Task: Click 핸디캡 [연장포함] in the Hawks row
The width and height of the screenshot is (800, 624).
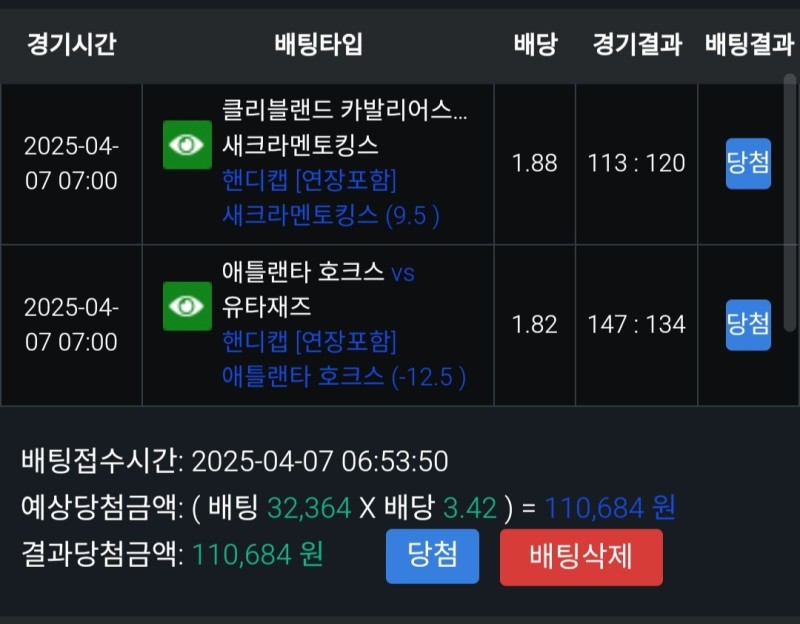Action: pyautogui.click(x=309, y=342)
